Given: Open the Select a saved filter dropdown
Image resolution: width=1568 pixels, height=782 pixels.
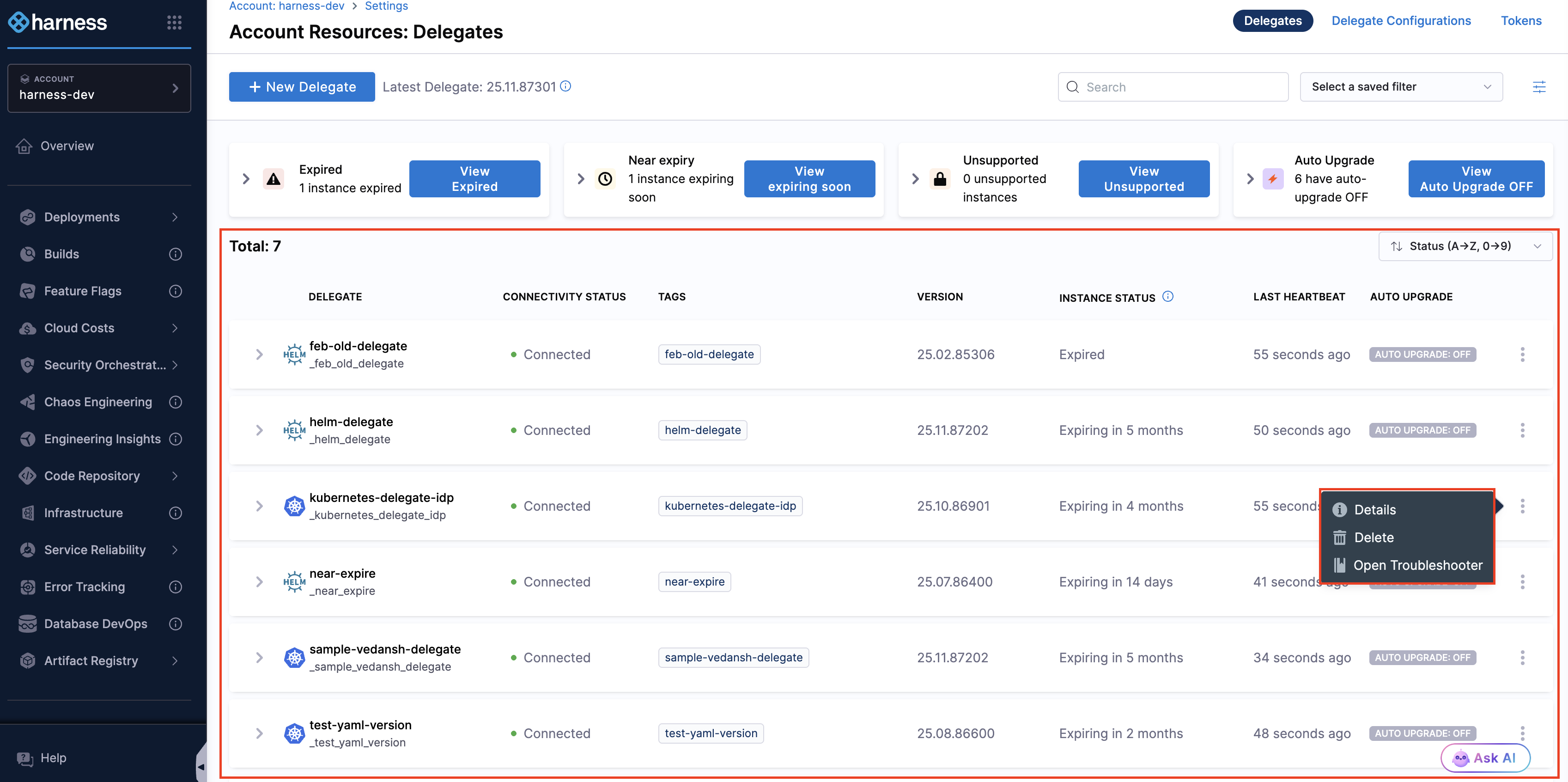Looking at the screenshot, I should click(1401, 87).
